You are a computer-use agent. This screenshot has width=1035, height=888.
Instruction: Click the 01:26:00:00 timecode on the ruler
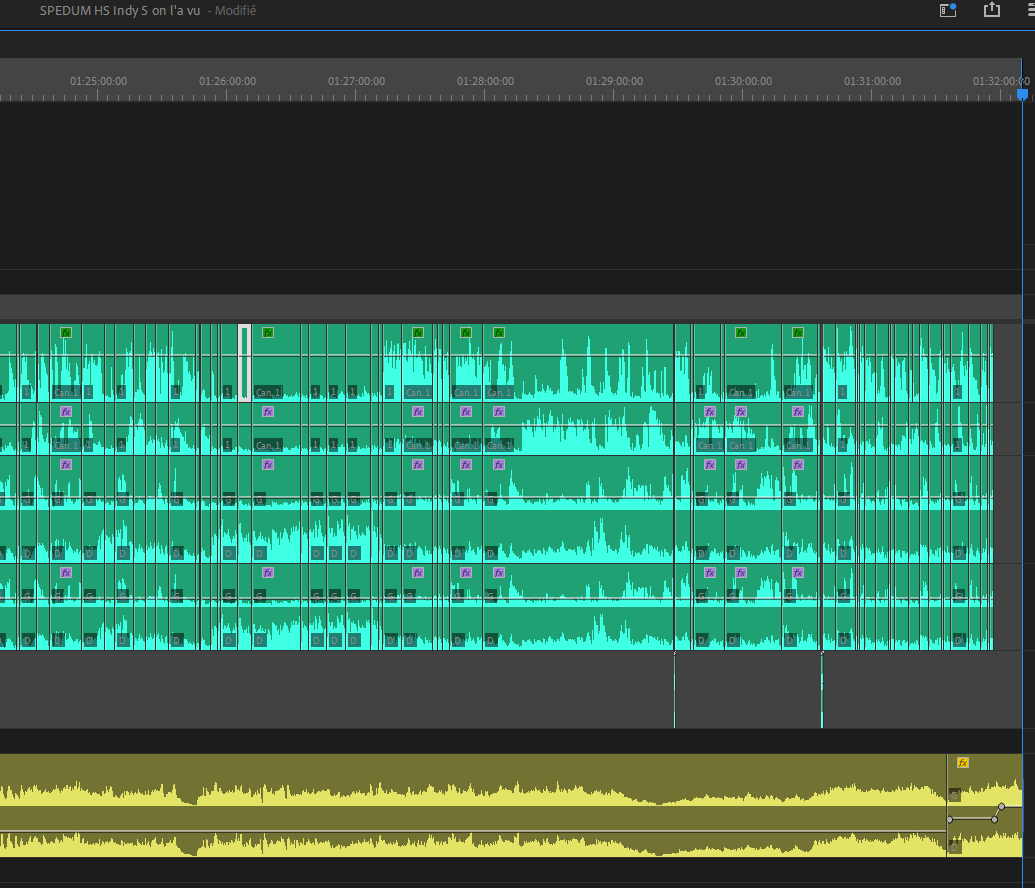[228, 81]
